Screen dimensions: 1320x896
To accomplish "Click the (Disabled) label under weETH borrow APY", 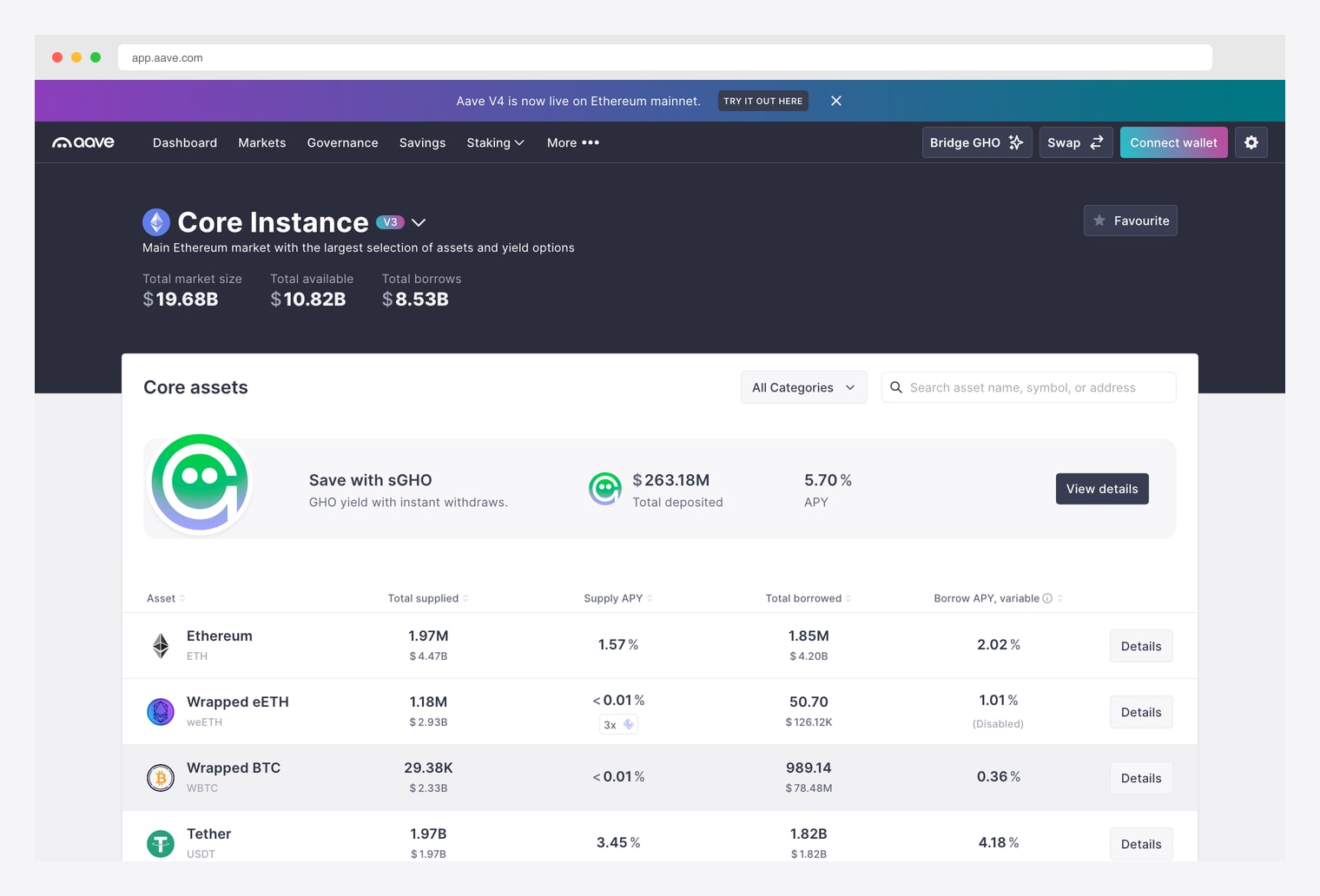I will pos(998,723).
